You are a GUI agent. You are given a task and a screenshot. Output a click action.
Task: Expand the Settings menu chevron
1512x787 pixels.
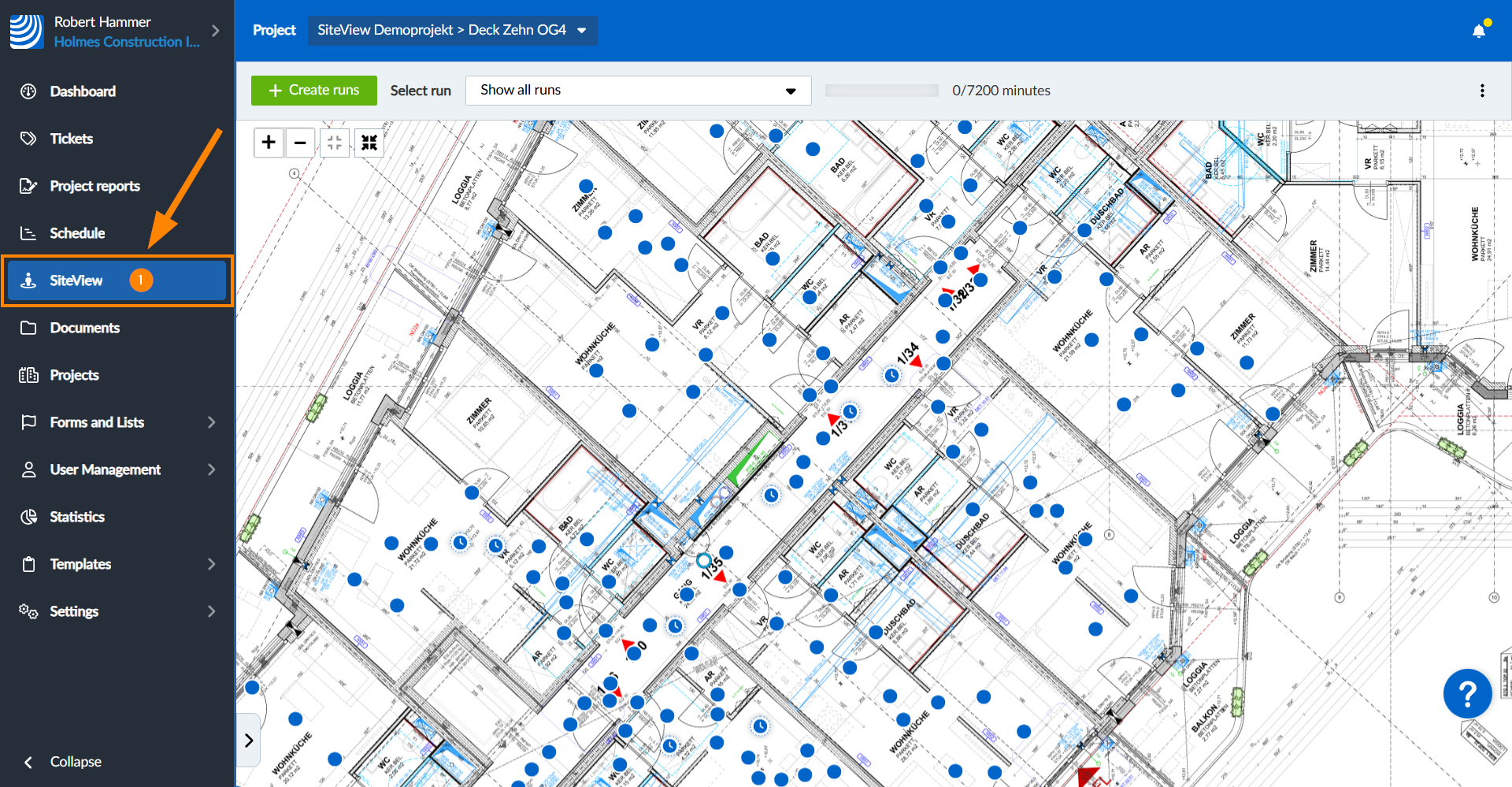[x=211, y=611]
